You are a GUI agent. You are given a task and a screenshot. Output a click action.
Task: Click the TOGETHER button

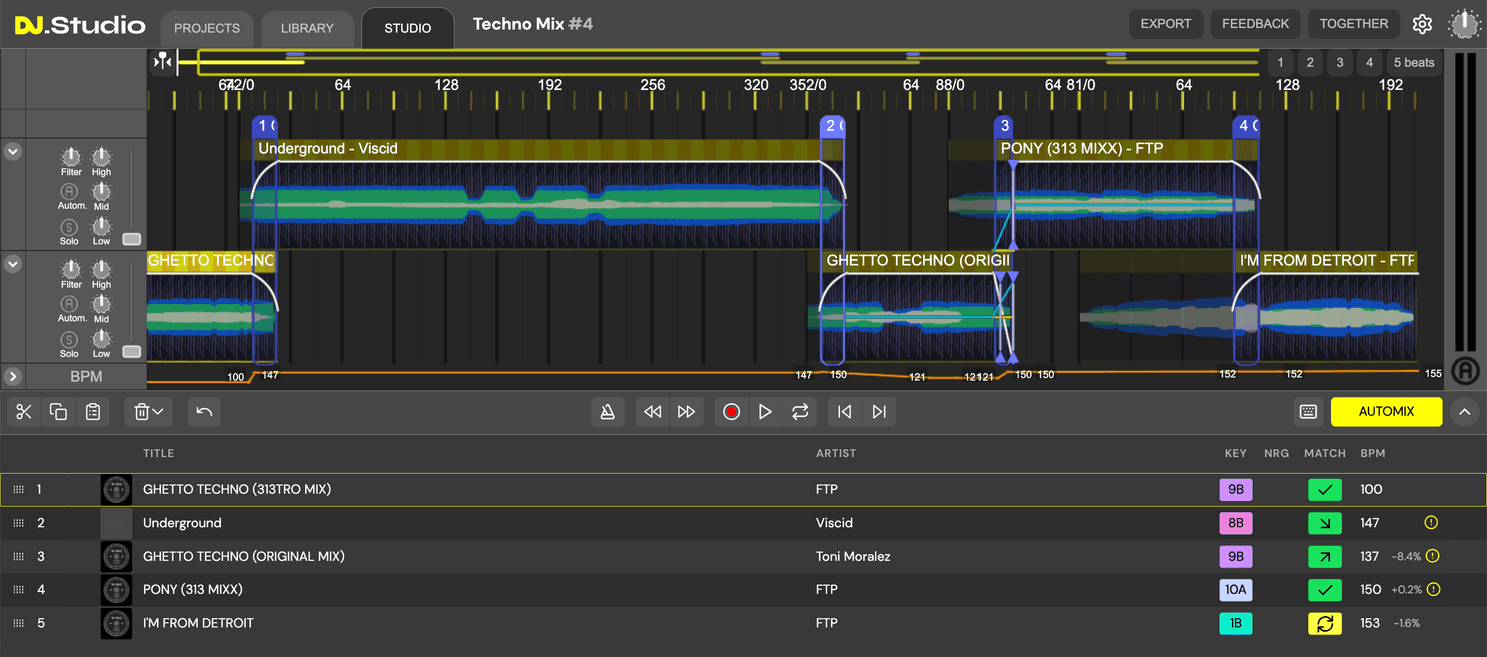(x=1354, y=24)
